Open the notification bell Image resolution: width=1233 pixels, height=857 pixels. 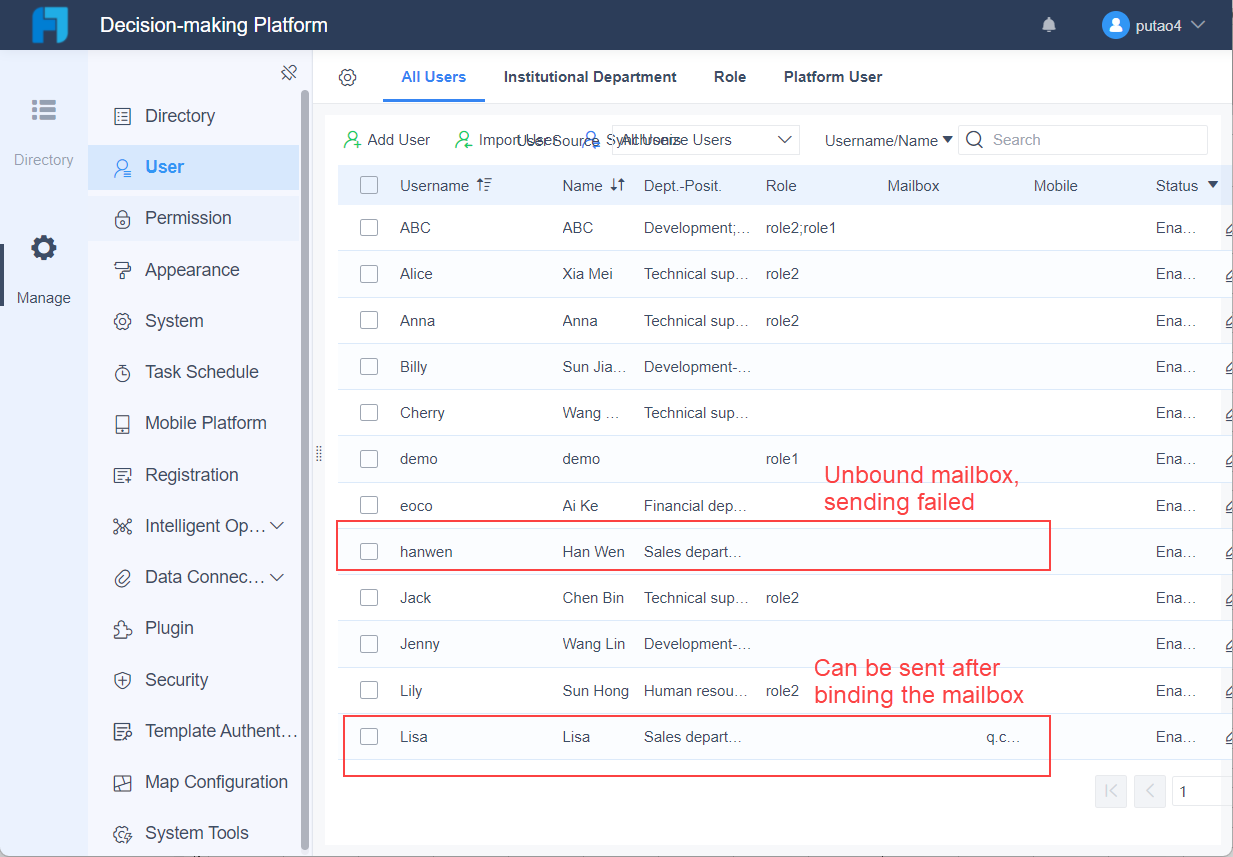tap(1048, 24)
